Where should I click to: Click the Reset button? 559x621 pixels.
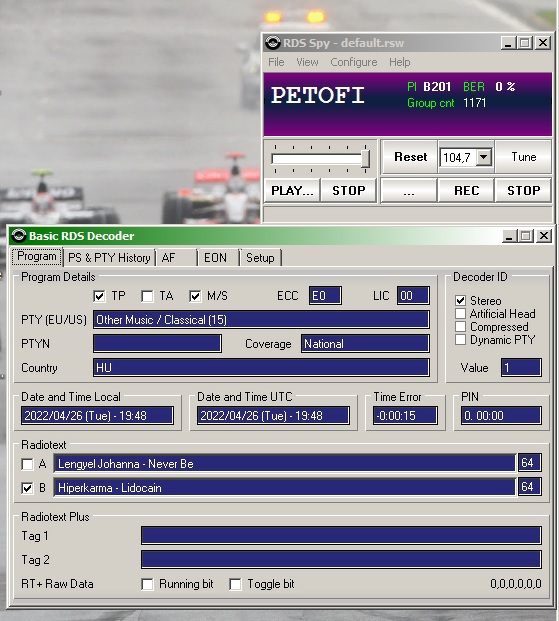tap(410, 157)
